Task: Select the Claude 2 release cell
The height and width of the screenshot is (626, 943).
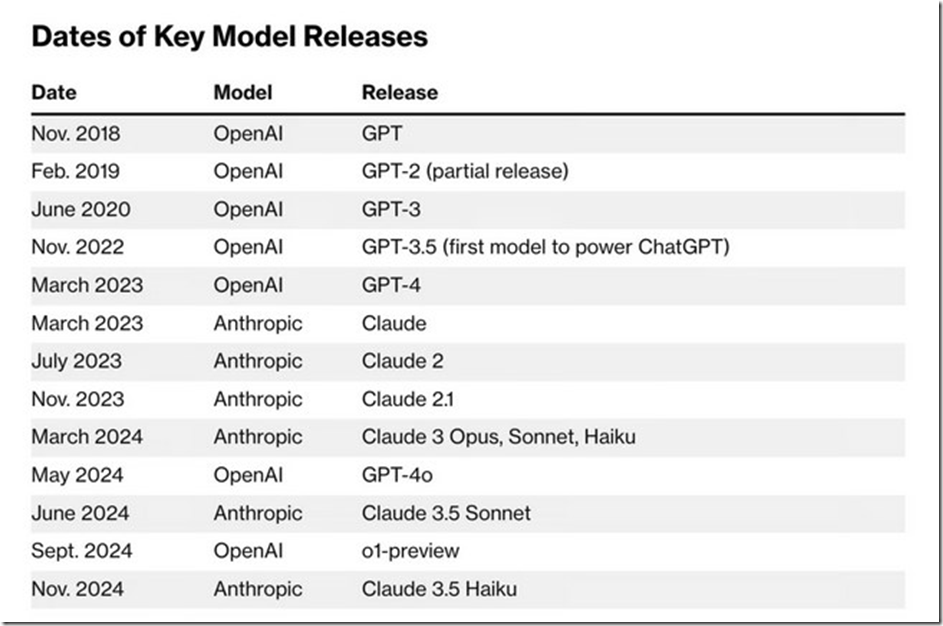Action: (402, 361)
